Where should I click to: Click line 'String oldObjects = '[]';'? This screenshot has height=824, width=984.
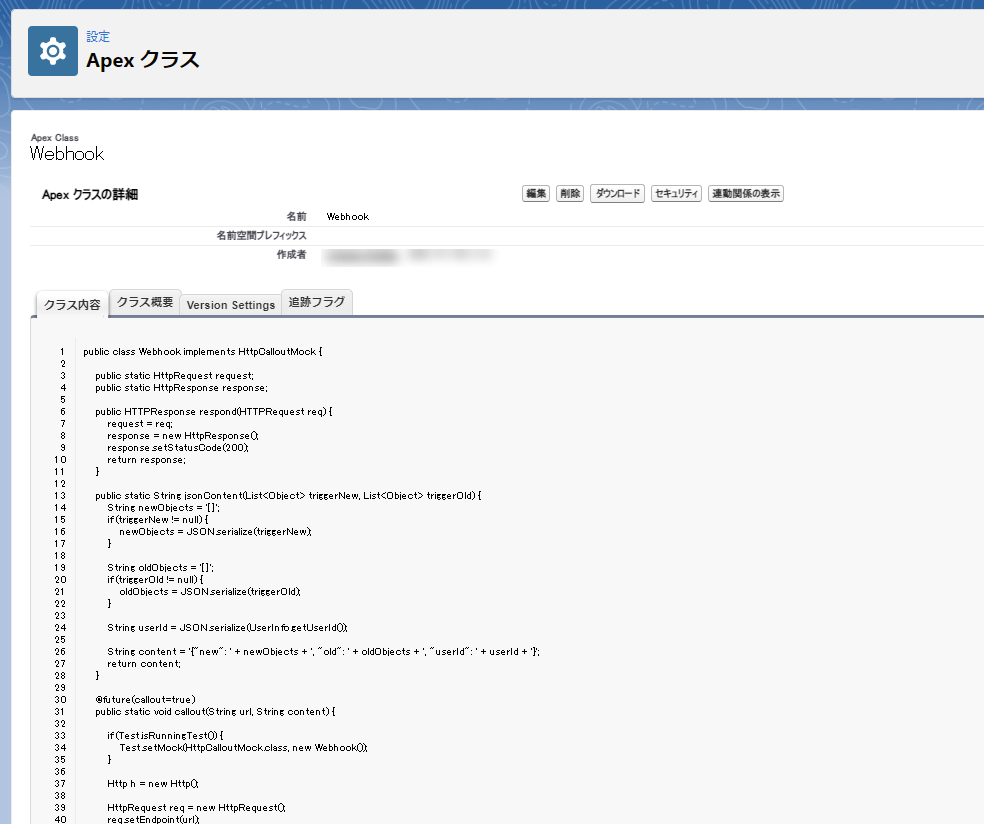(x=161, y=567)
